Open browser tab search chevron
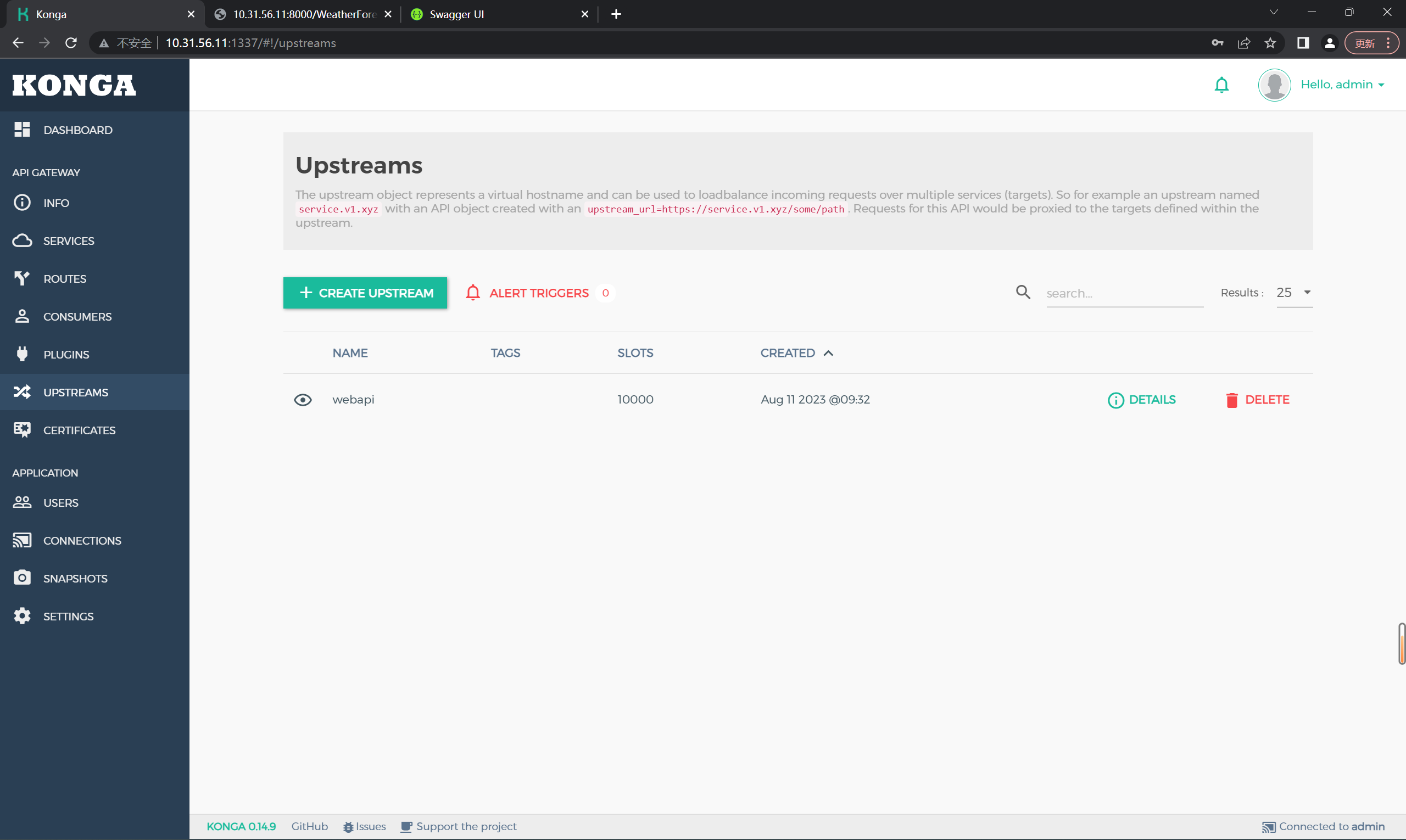Image resolution: width=1406 pixels, height=840 pixels. pyautogui.click(x=1273, y=12)
